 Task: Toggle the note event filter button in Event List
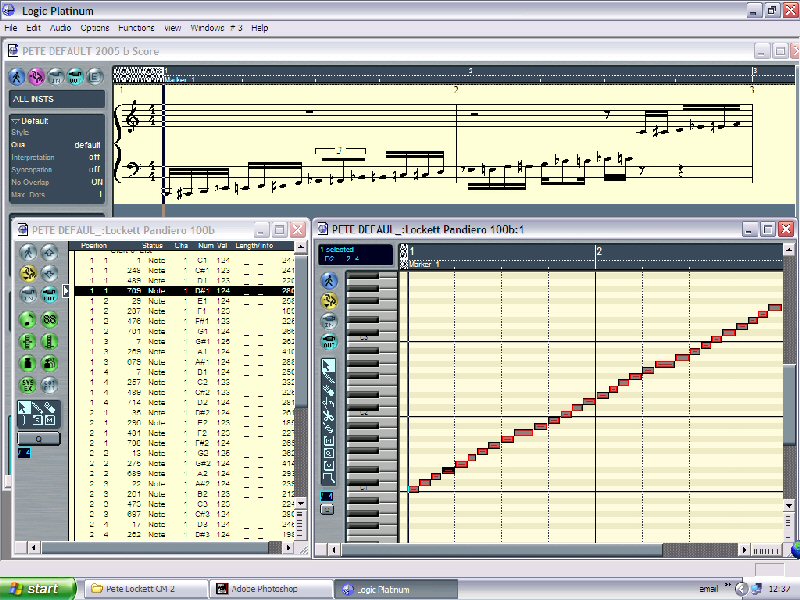[x=27, y=319]
